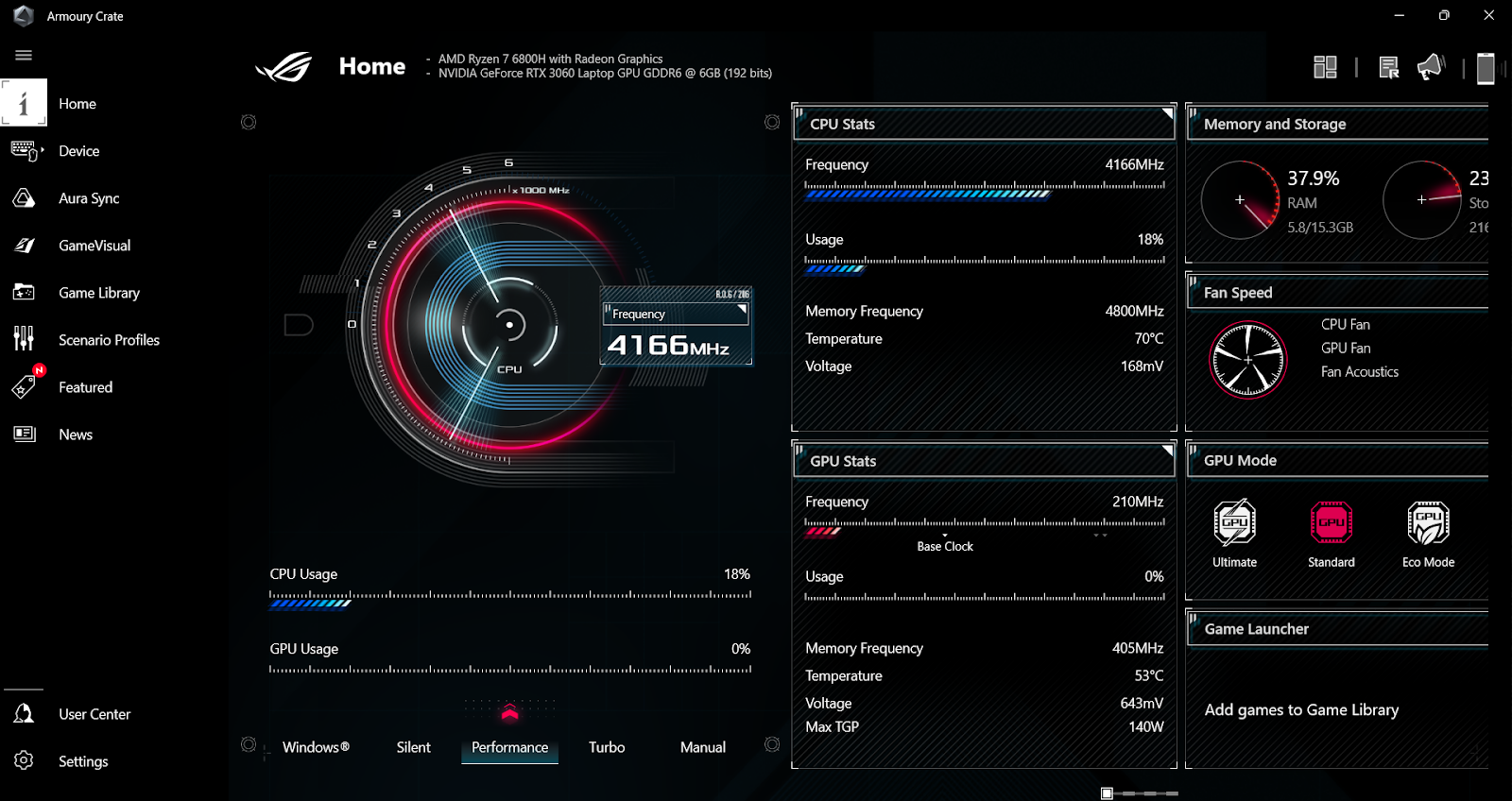This screenshot has width=1512, height=801.
Task: Click the CPU Usage bar below the gauge
Action: tap(510, 599)
